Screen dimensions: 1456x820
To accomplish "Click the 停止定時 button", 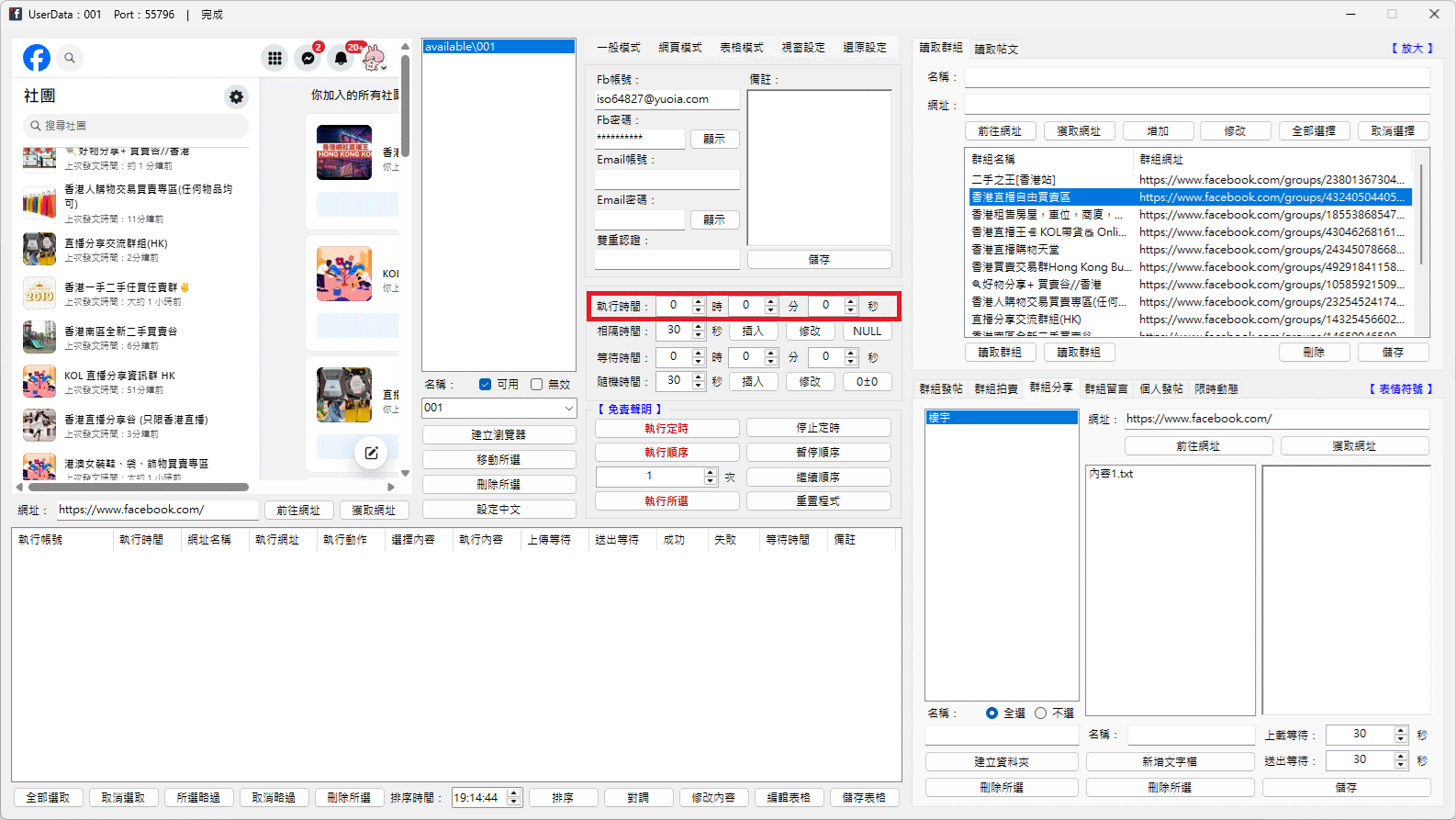I will (818, 428).
